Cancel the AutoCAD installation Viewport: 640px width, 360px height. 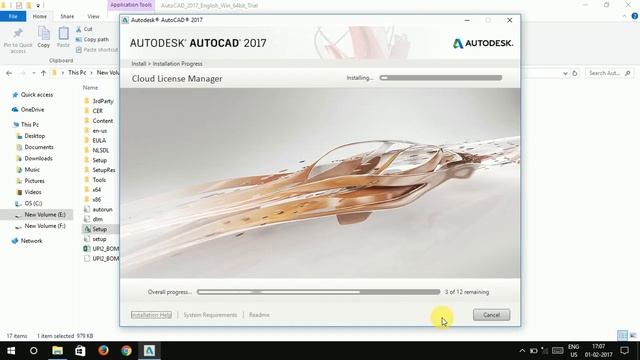click(x=491, y=315)
